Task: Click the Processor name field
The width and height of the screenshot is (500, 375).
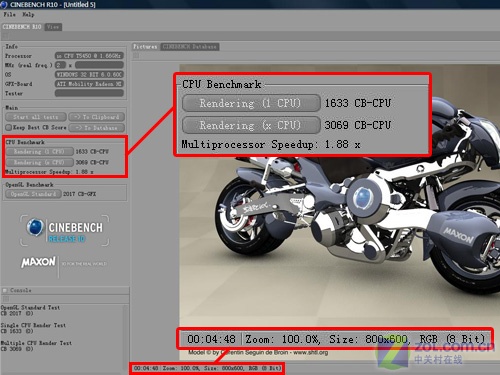Action: click(x=89, y=56)
